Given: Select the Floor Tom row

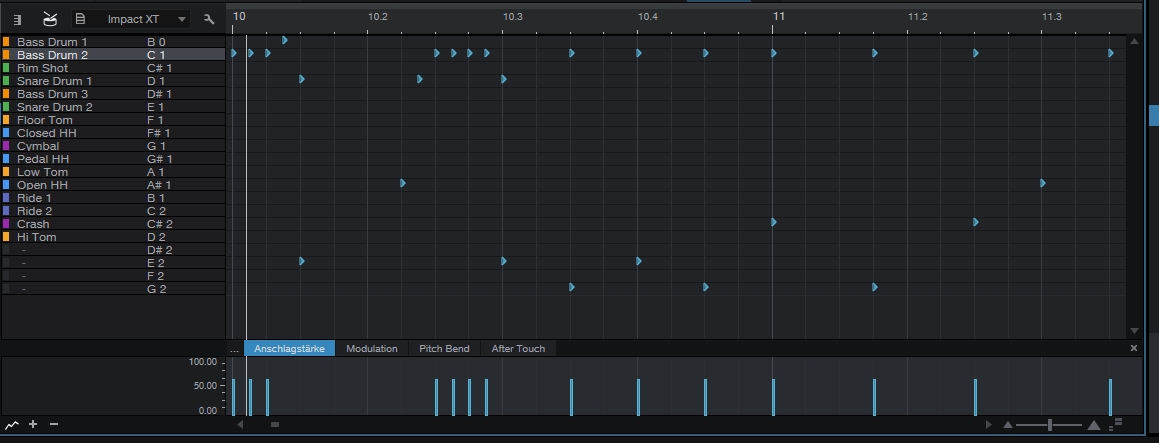Looking at the screenshot, I should click(x=113, y=120).
